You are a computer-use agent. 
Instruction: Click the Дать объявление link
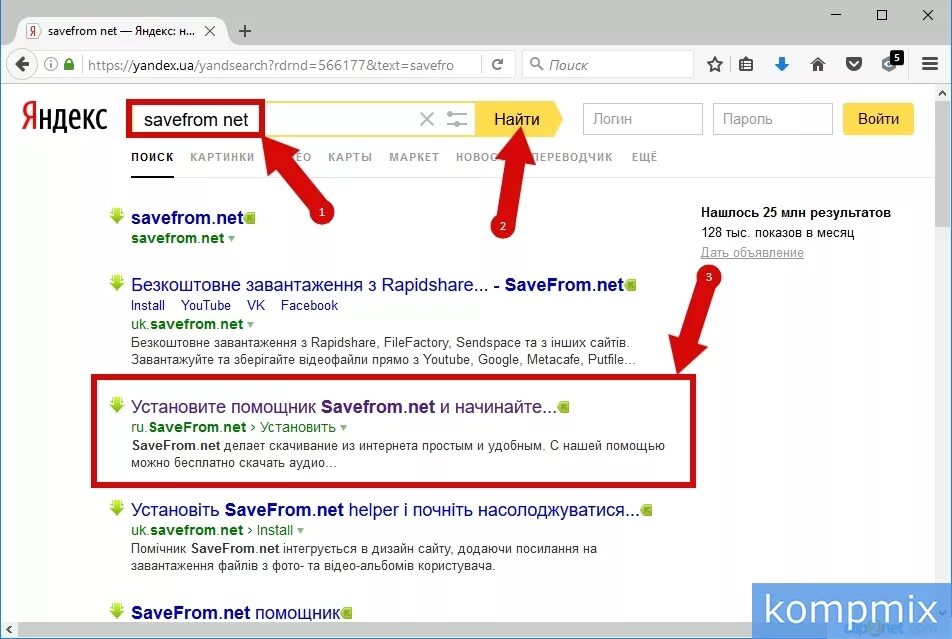(752, 253)
